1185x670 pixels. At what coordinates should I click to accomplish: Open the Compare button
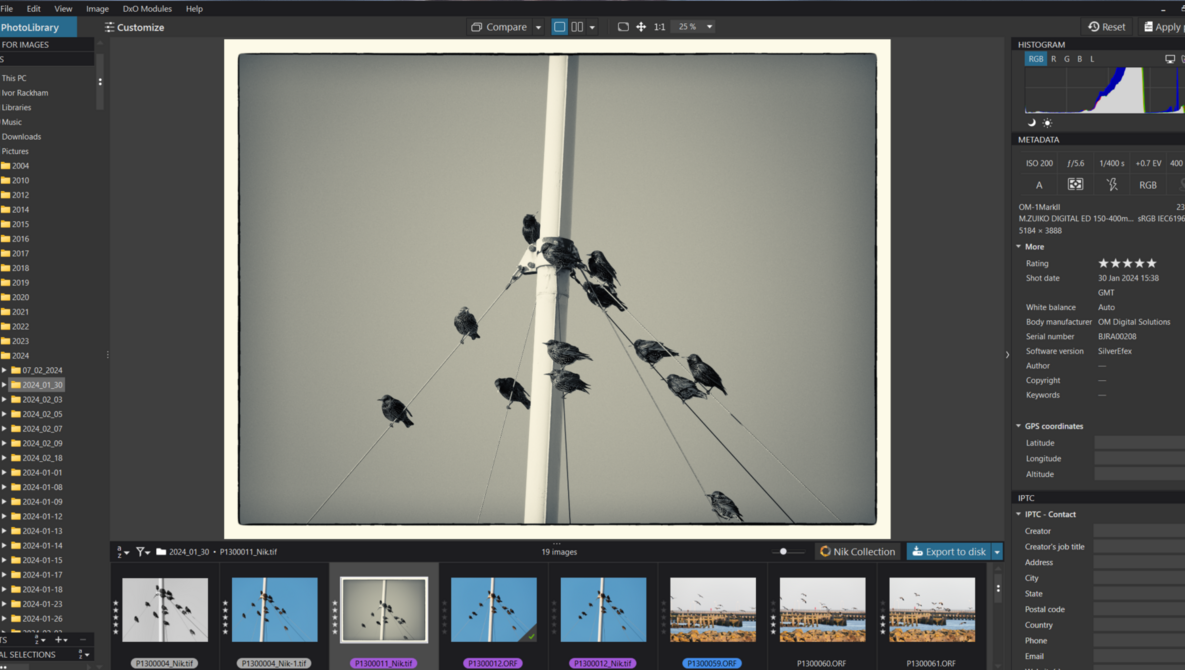tap(499, 26)
